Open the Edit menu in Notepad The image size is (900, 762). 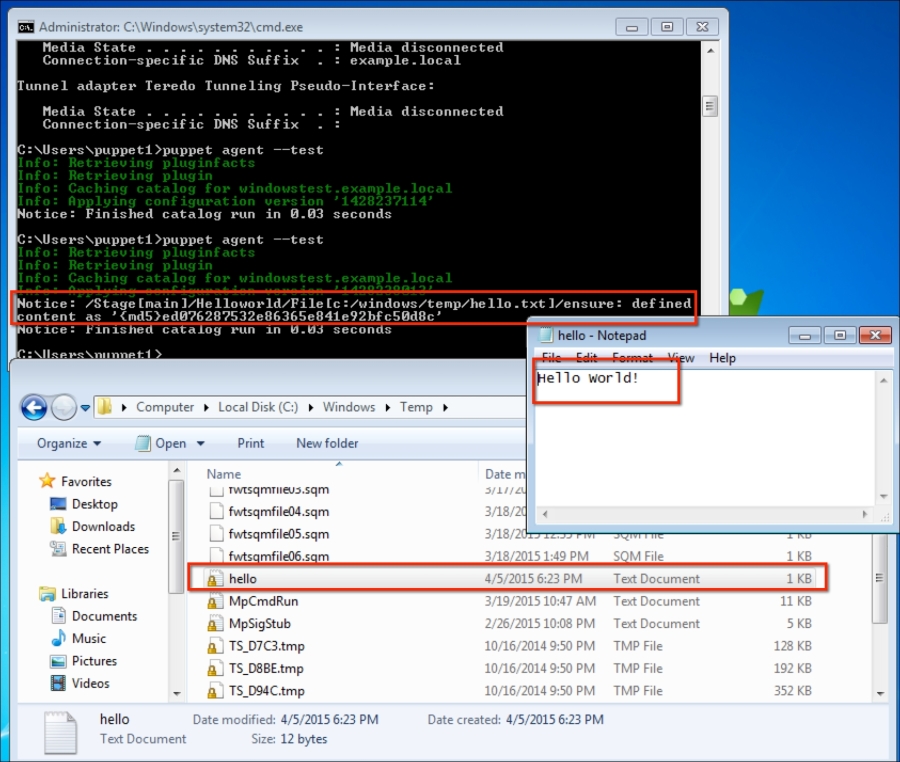pyautogui.click(x=586, y=357)
